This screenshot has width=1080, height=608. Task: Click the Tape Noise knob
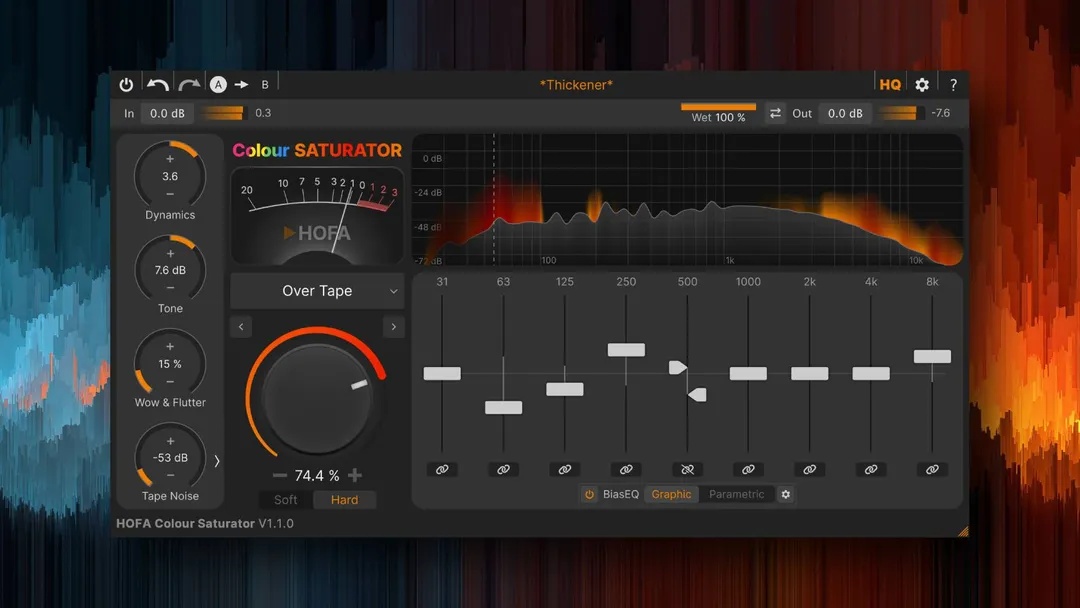click(170, 457)
